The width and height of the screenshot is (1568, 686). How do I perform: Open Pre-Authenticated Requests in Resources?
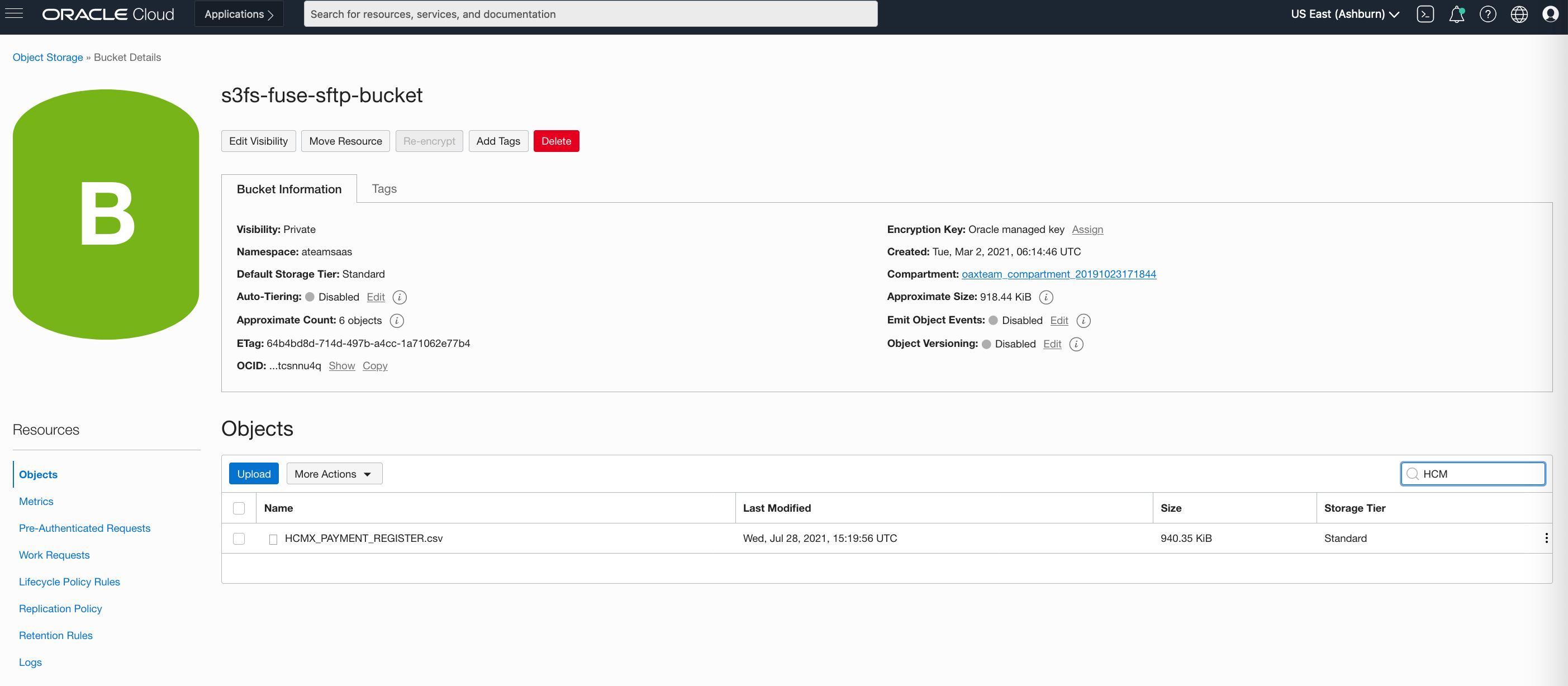[x=84, y=528]
